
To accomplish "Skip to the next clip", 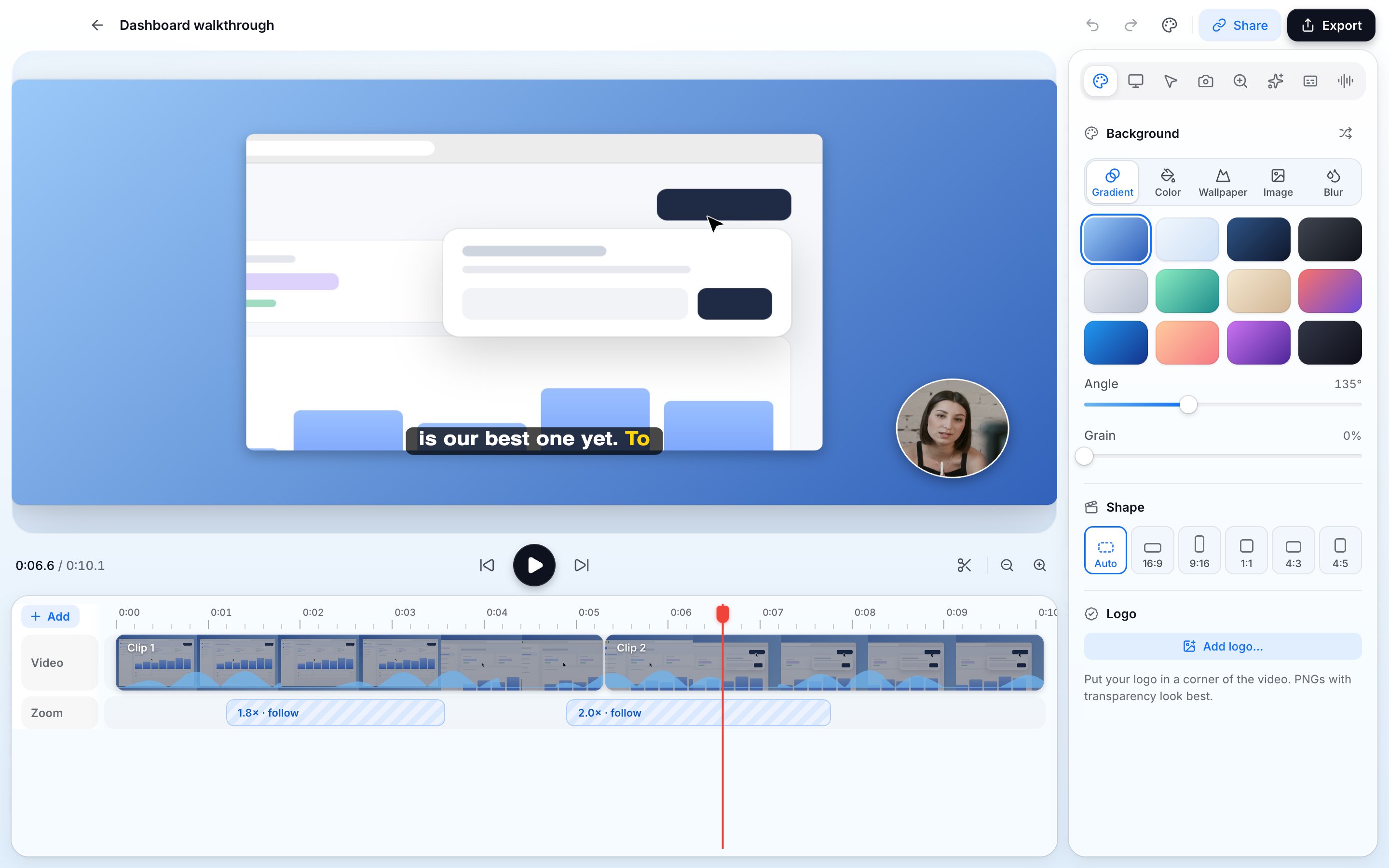I will click(x=582, y=566).
